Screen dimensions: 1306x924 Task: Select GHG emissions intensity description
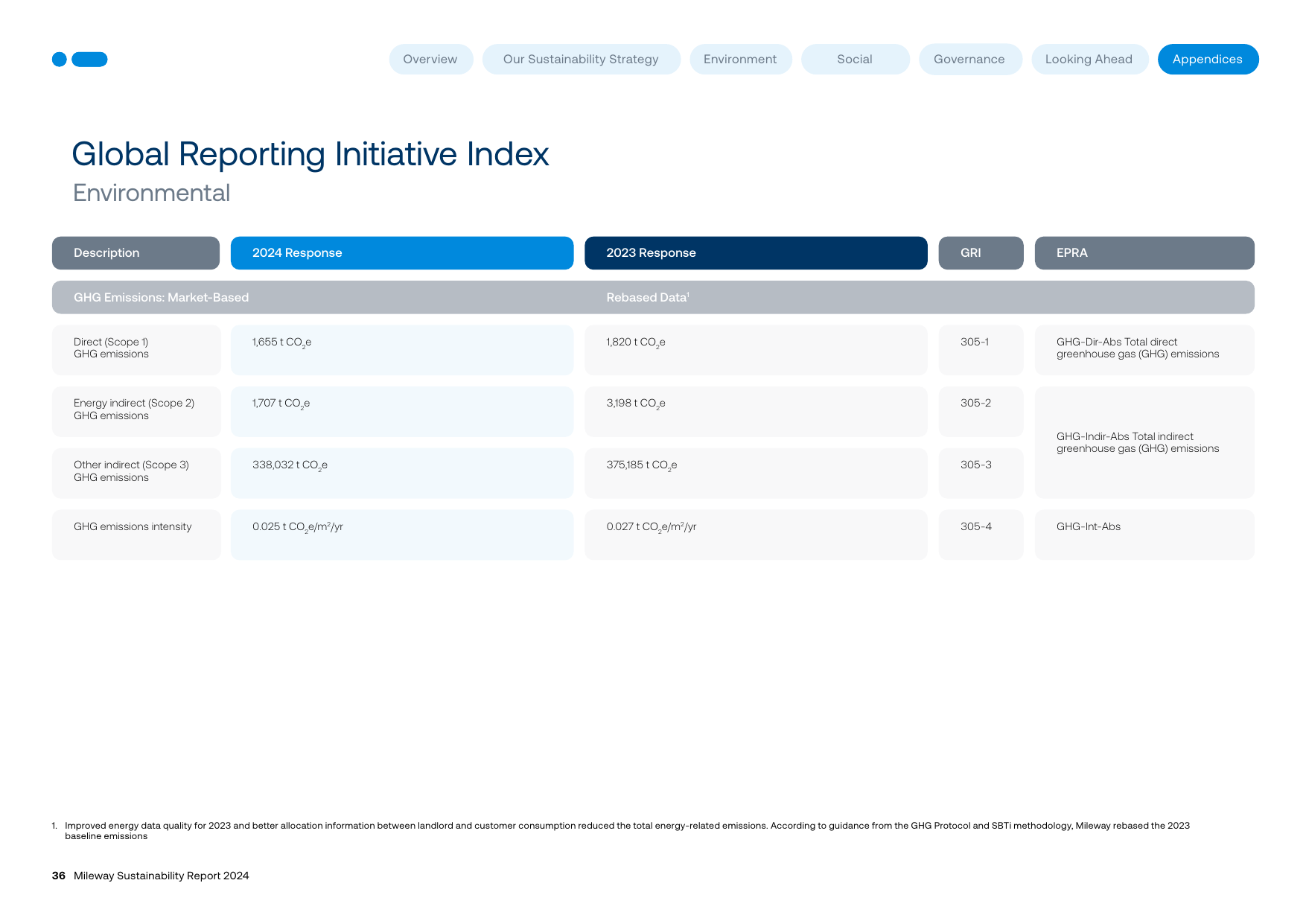point(133,526)
